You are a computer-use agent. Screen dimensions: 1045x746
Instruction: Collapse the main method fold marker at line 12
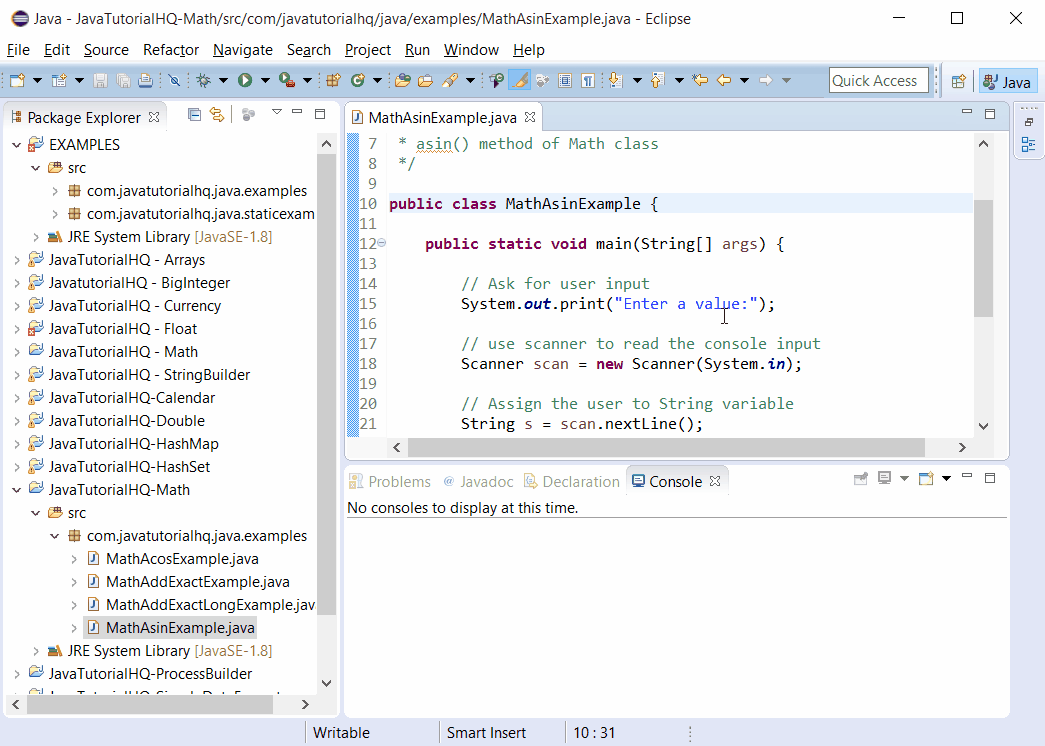[381, 243]
